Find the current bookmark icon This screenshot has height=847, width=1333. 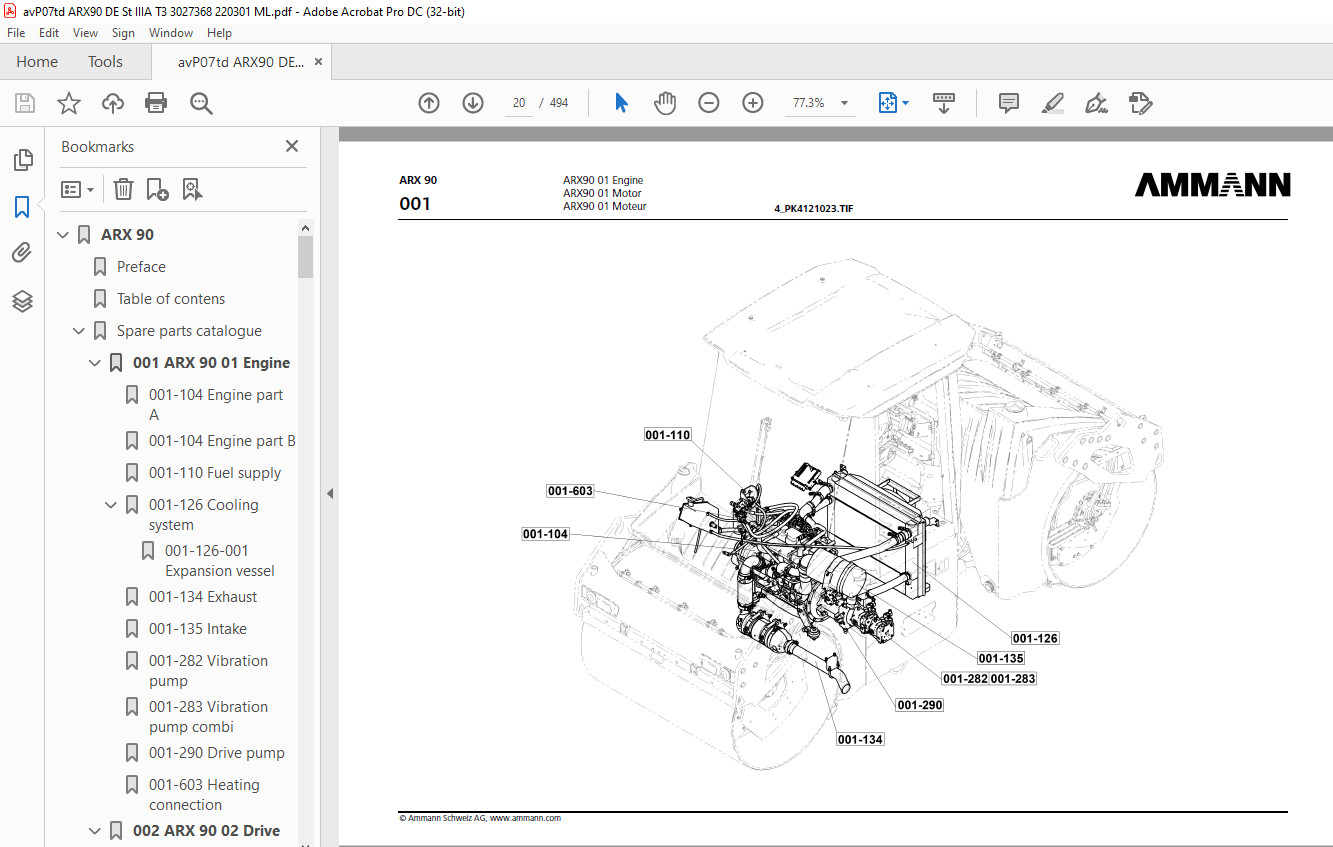[x=193, y=189]
